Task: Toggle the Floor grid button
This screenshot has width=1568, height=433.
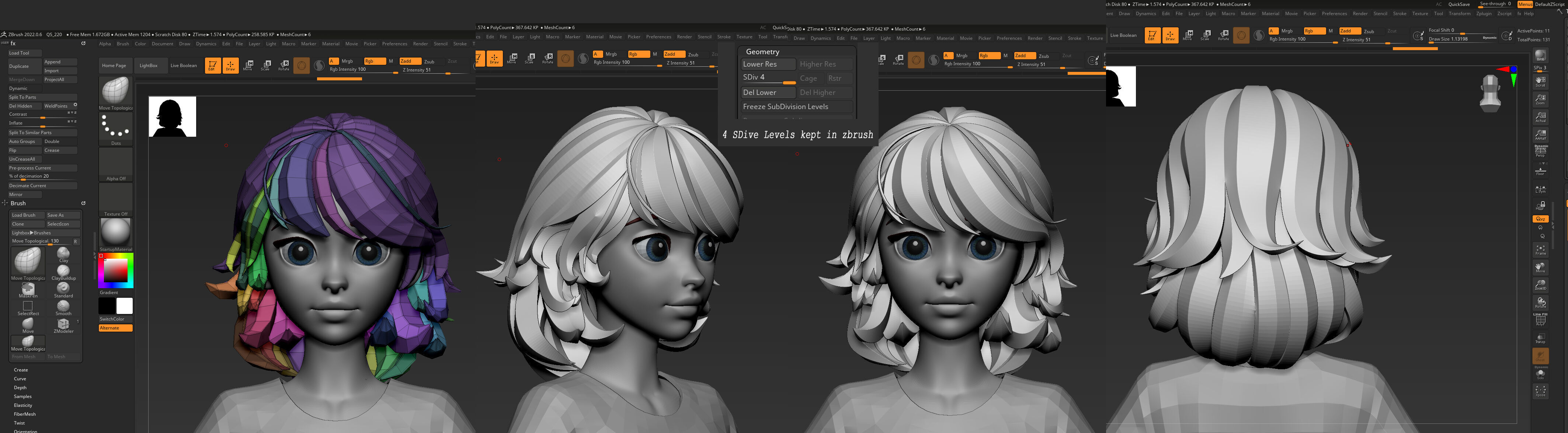Action: (x=1540, y=171)
